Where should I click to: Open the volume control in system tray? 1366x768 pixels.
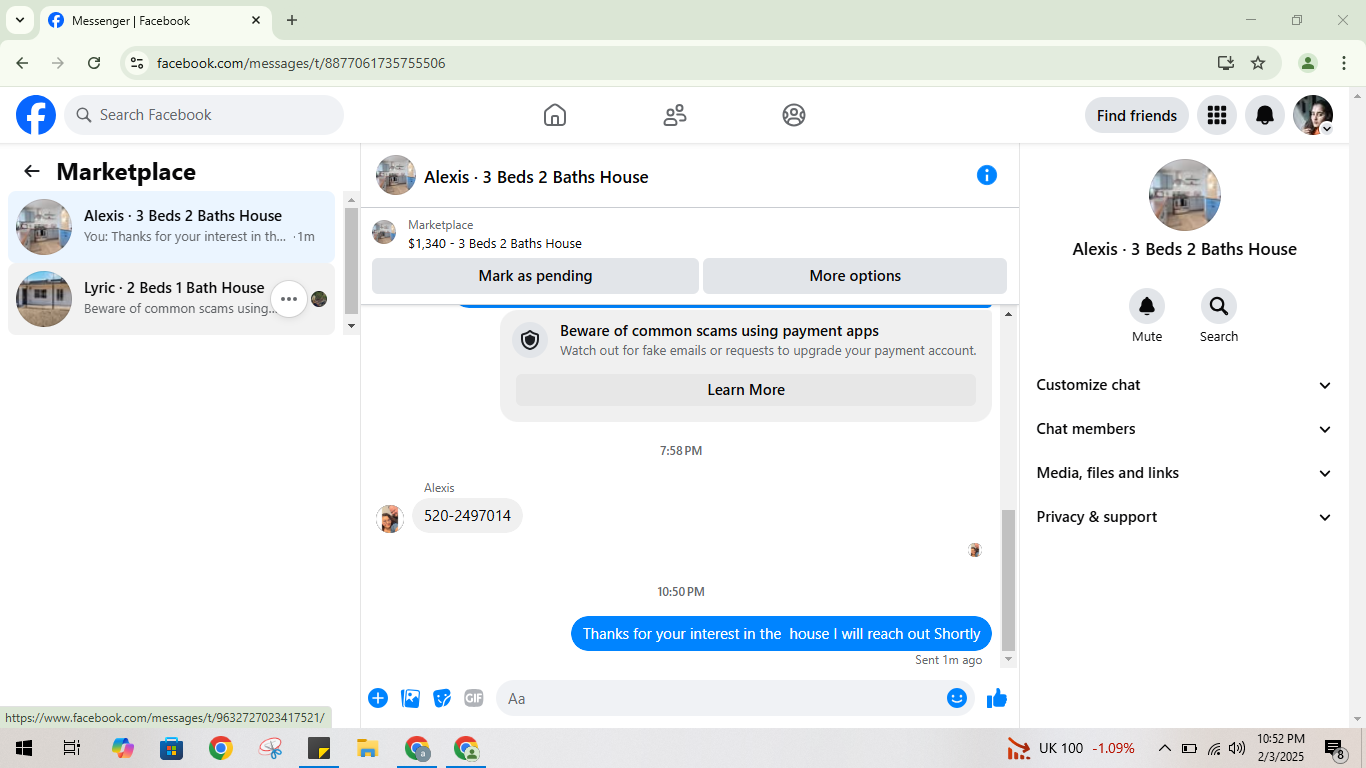[x=1237, y=748]
